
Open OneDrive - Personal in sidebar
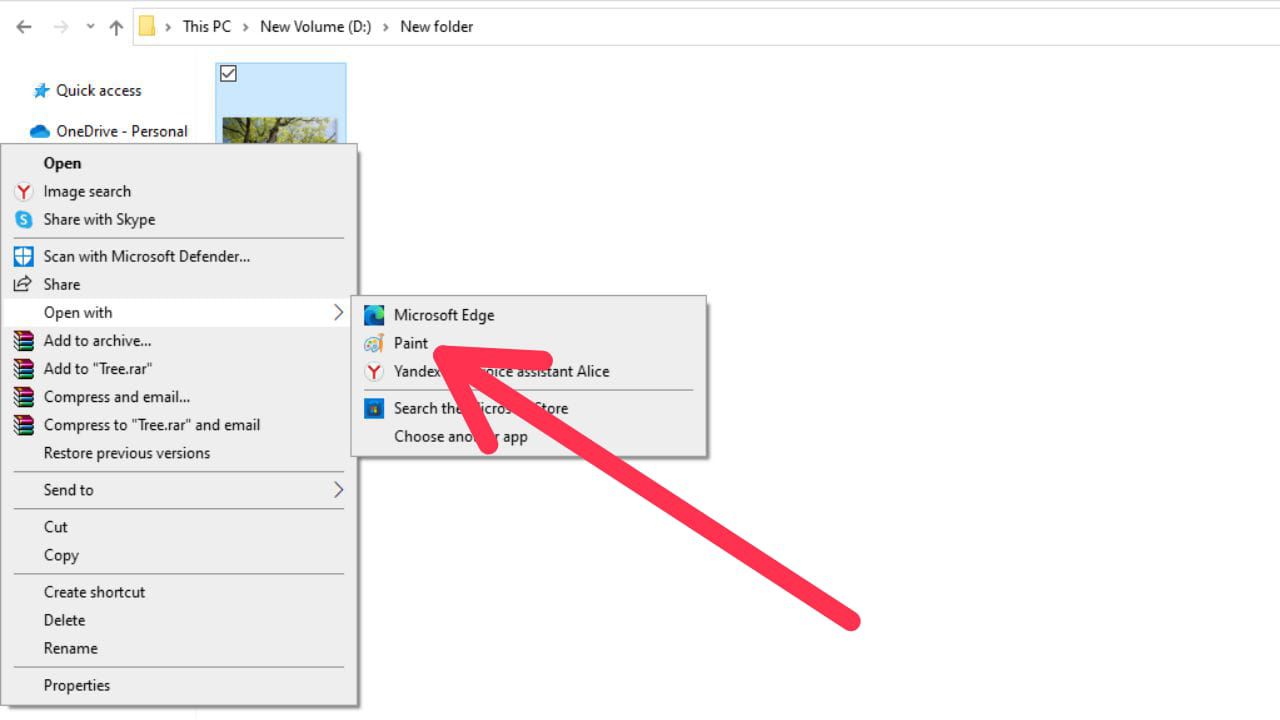coord(121,131)
